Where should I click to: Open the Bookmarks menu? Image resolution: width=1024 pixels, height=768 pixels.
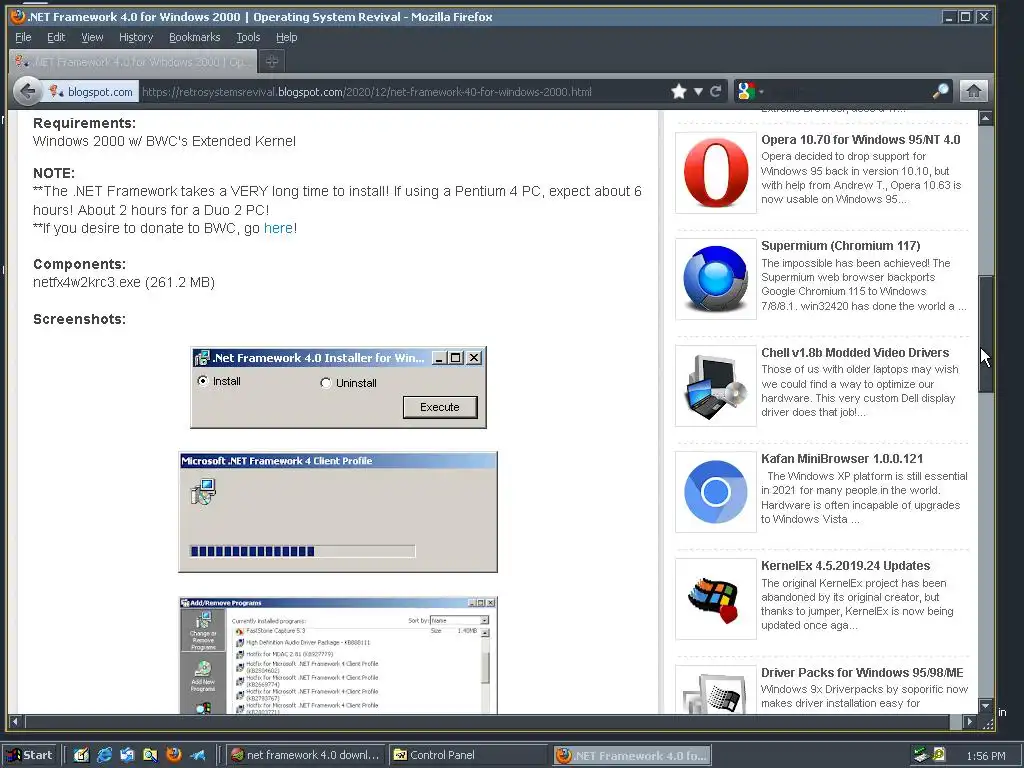[x=195, y=37]
